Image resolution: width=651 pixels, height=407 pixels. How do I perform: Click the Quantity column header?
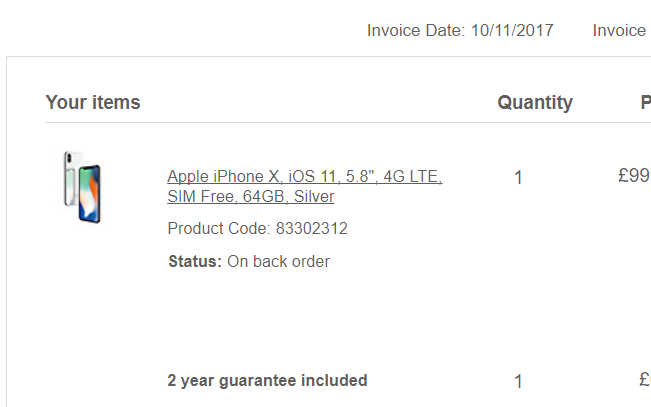535,102
